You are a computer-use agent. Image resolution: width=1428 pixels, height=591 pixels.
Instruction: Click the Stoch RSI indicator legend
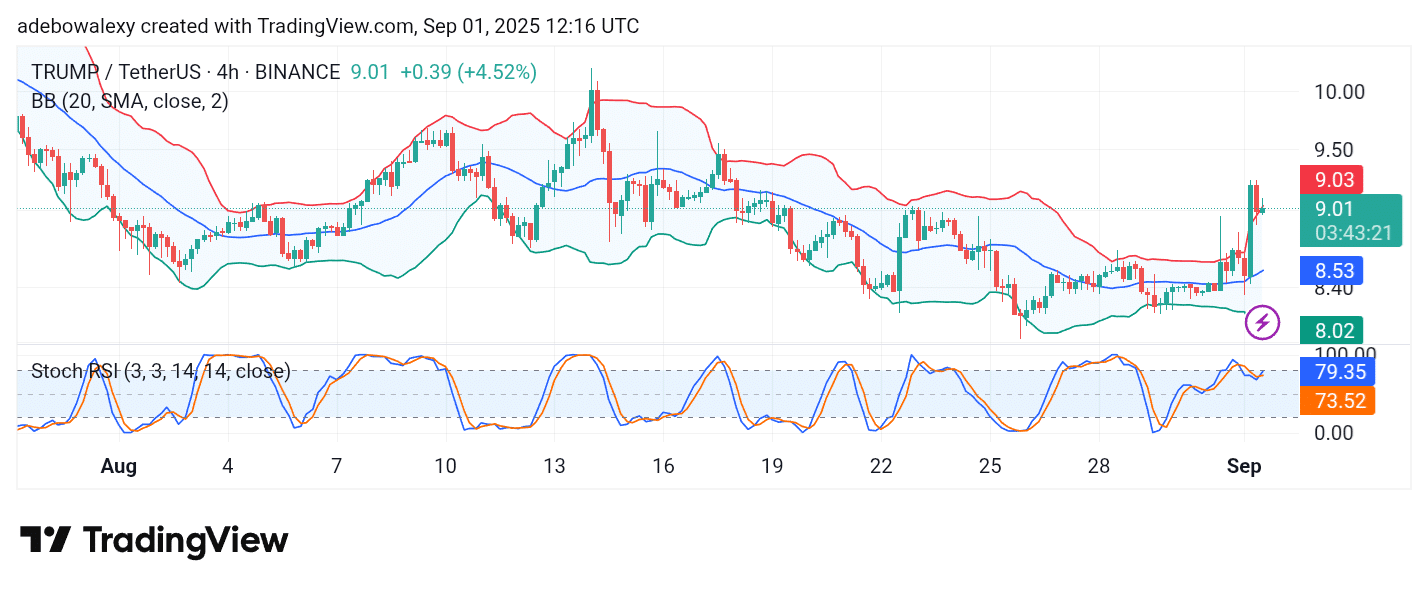point(161,371)
